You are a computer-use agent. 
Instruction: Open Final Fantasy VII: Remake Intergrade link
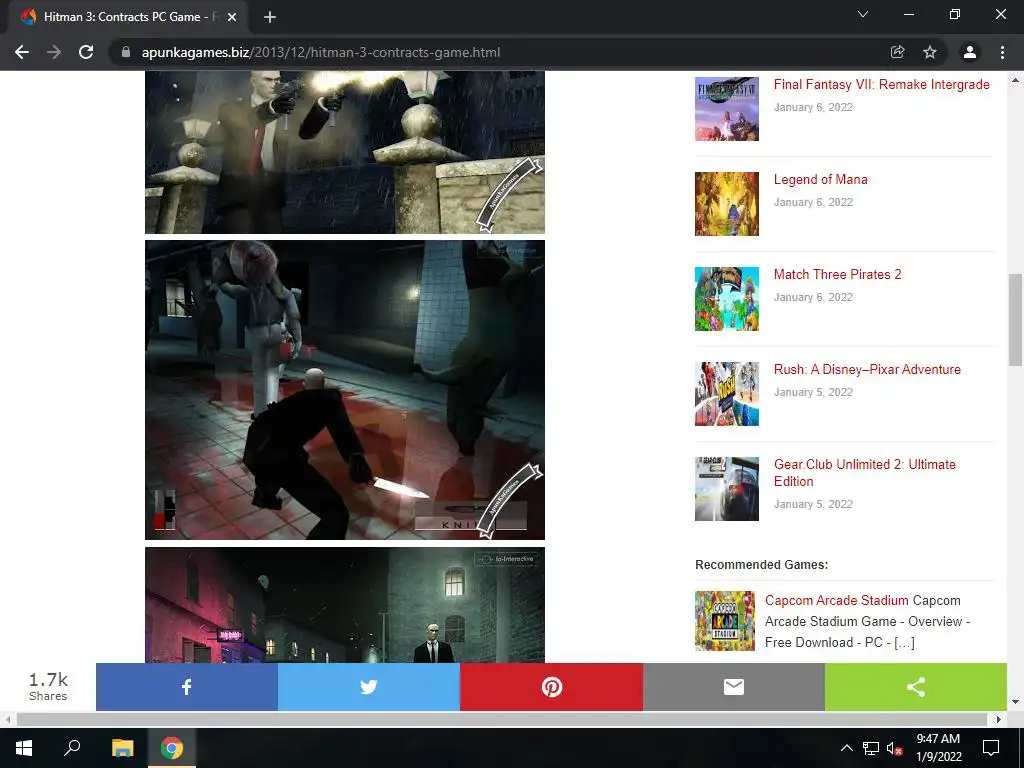pos(882,84)
